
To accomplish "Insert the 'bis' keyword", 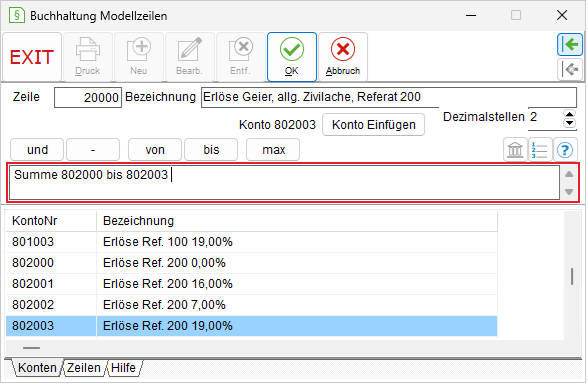I will (211, 150).
